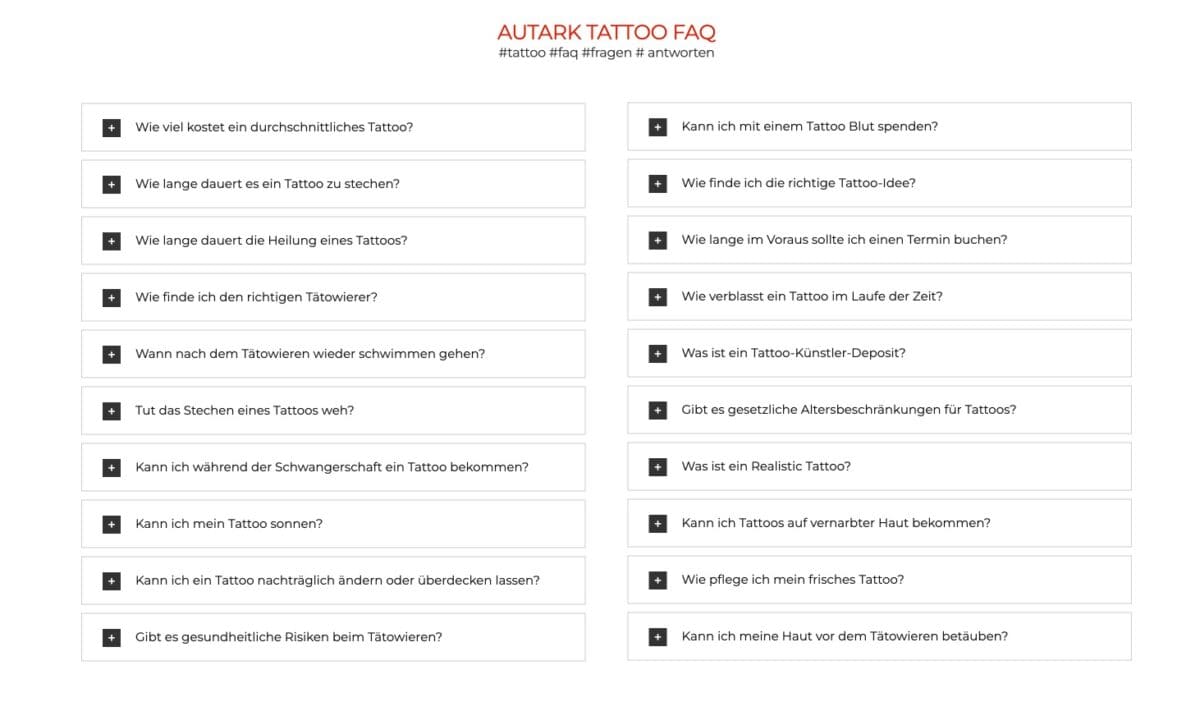Screen dimensions: 1200x702
Task: Show answer for 'Wie verblasst ein Tattoo im Laufe der Zeit?'
Action: 880,296
